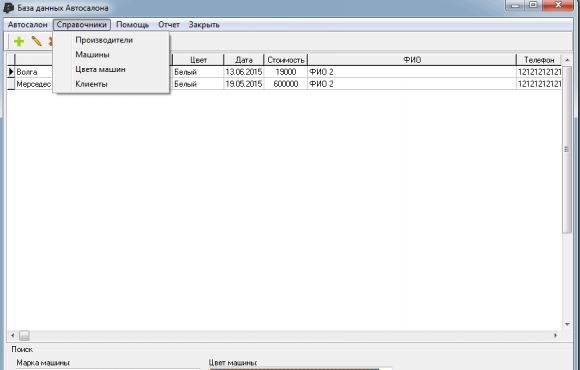Click the horizontal scrollbar's right arrow
Viewport: 580px width, 370px height.
[555, 336]
